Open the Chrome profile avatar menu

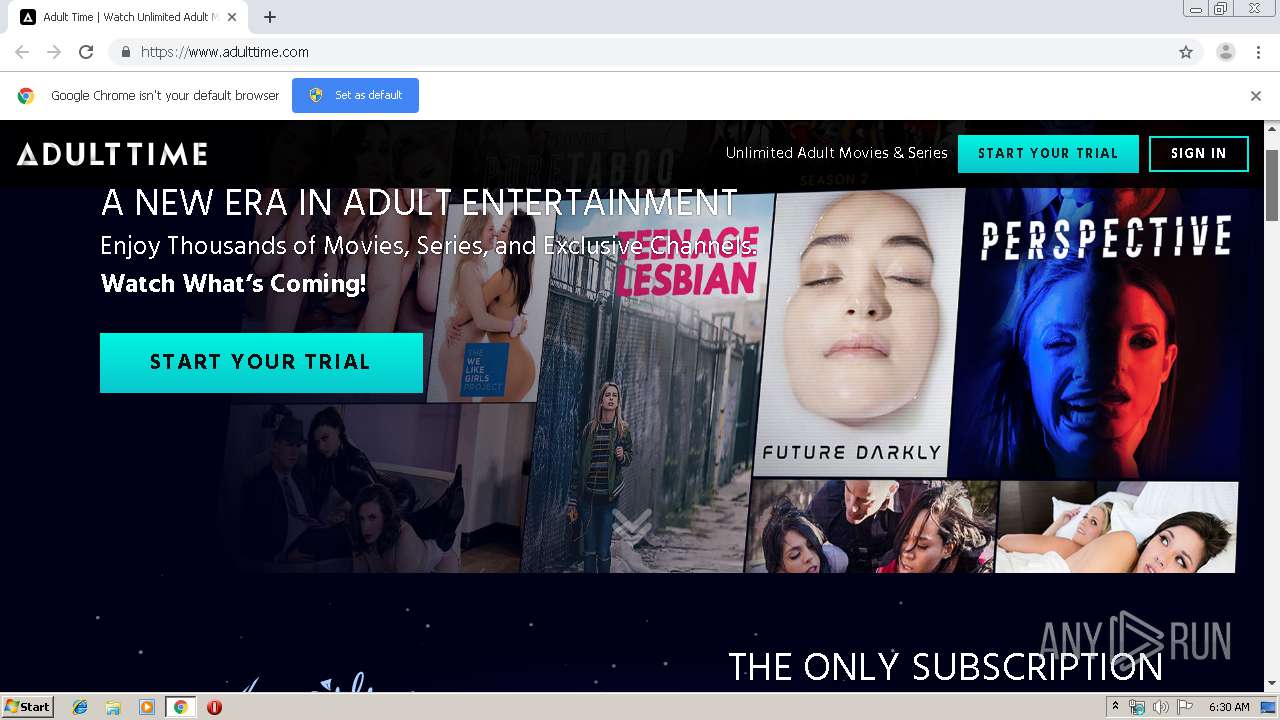(x=1225, y=52)
